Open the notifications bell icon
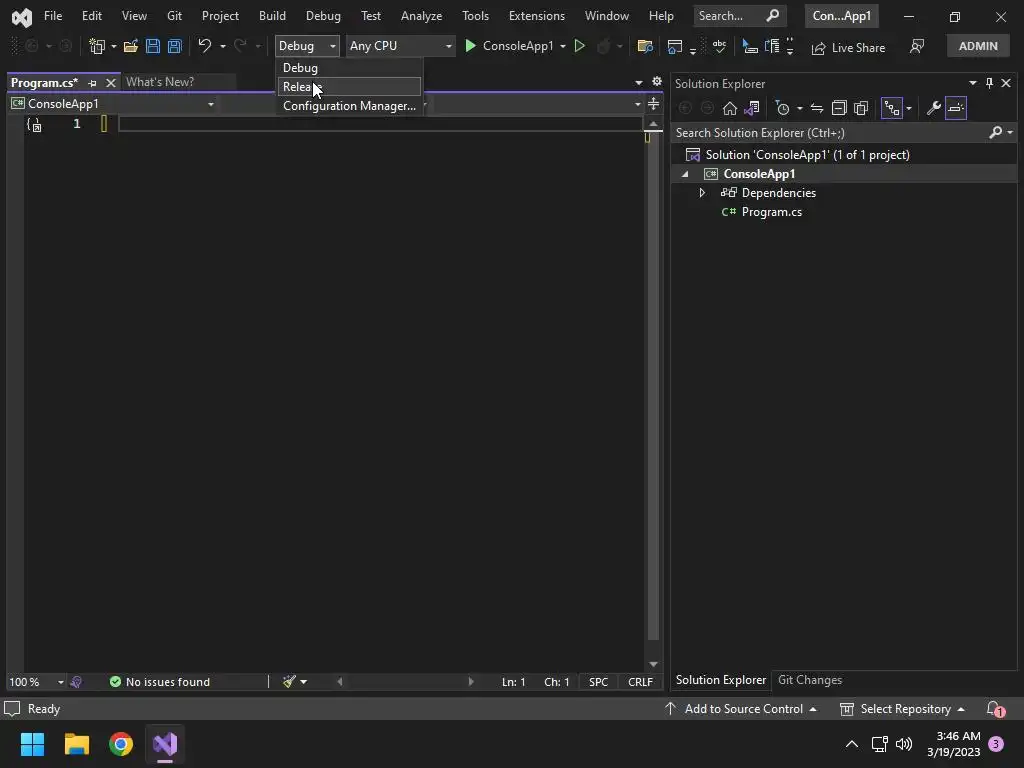 coord(995,709)
